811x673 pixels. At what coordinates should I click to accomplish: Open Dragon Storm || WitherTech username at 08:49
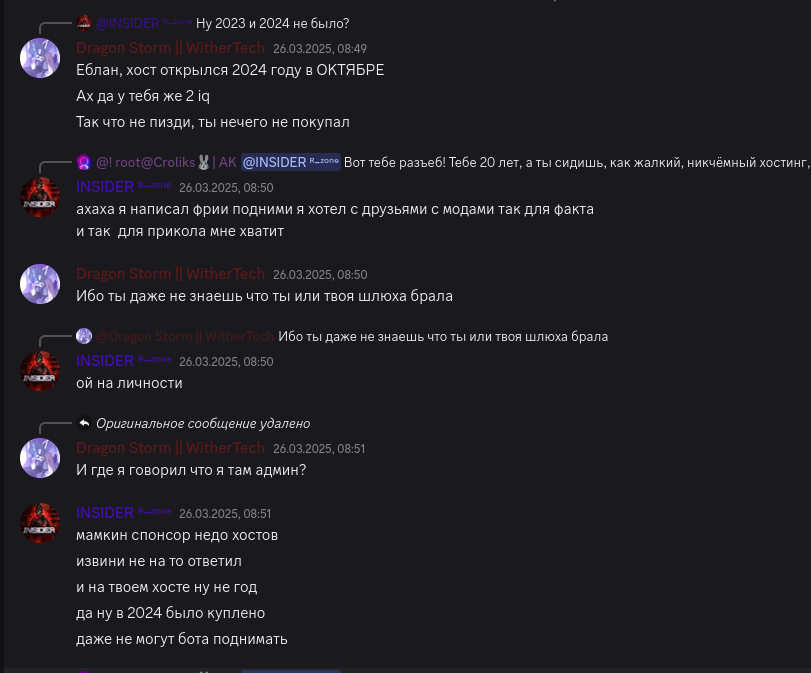[x=170, y=48]
